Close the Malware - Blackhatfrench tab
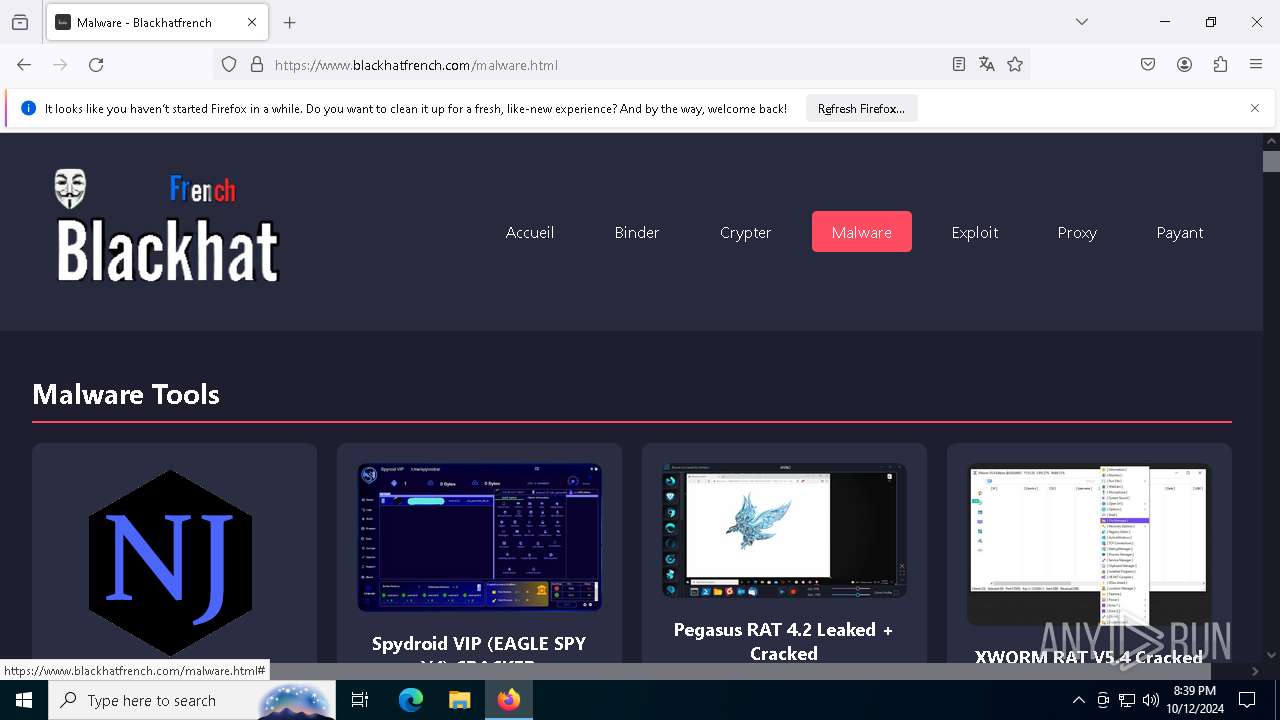The width and height of the screenshot is (1280, 720). 252,22
